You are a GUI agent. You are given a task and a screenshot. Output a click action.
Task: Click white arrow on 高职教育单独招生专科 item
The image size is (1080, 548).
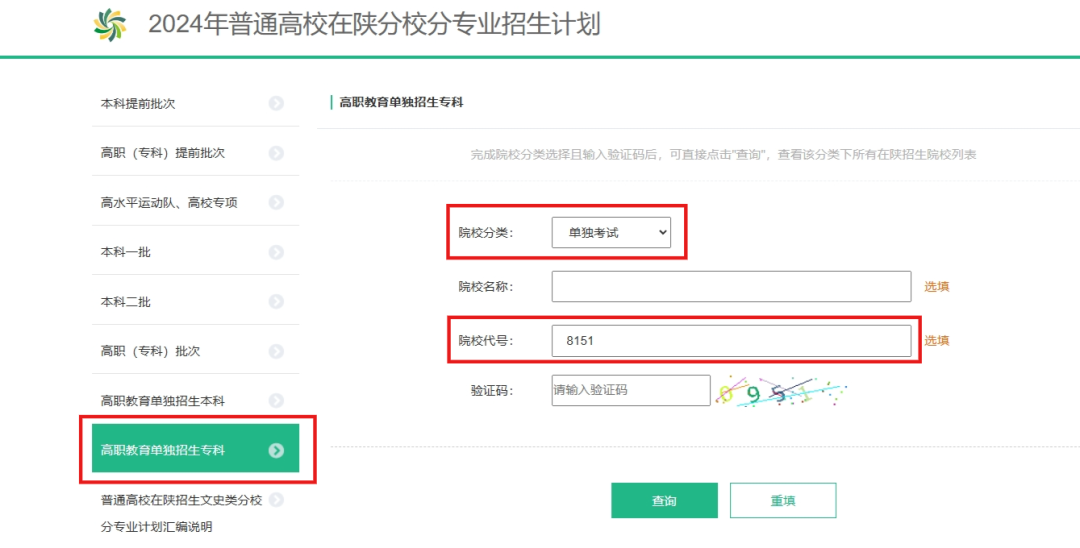[x=276, y=450]
